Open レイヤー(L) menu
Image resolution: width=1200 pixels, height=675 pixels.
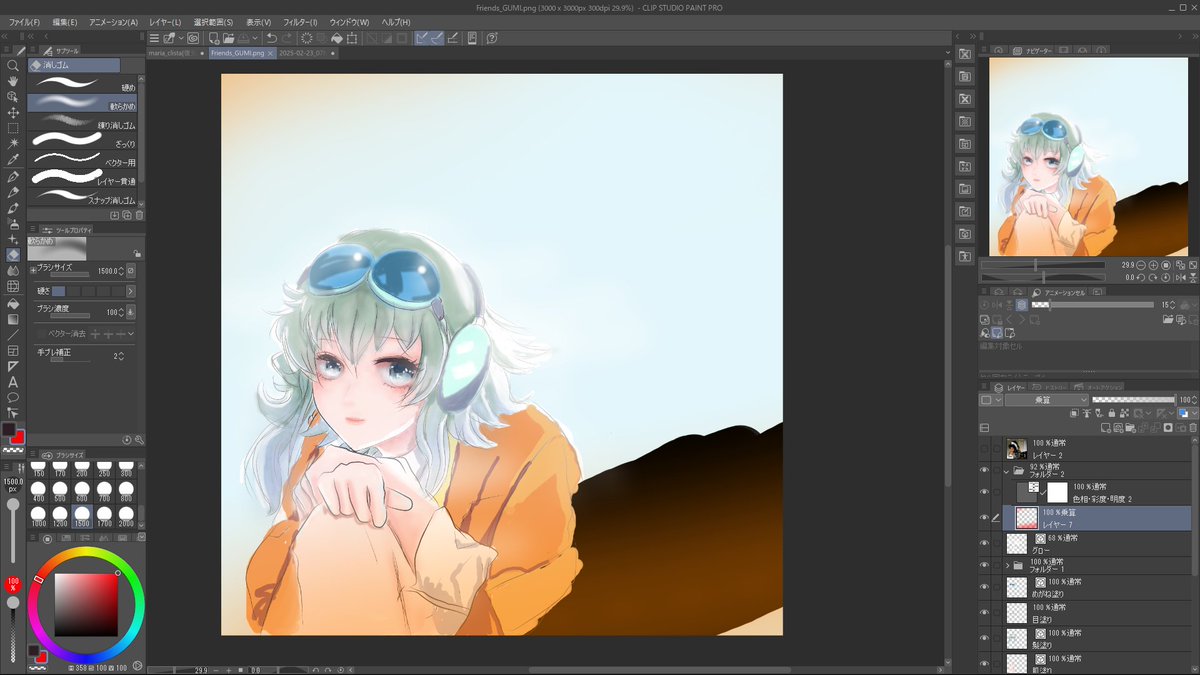[166, 22]
